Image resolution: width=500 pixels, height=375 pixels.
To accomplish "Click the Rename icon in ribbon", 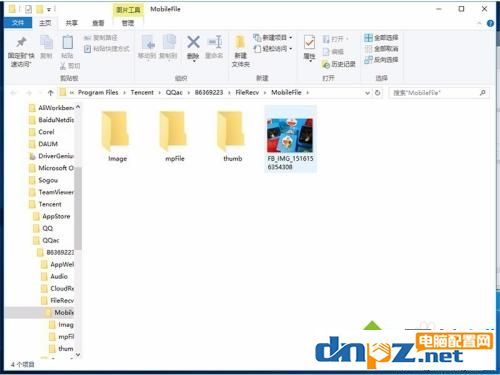I will (x=214, y=42).
